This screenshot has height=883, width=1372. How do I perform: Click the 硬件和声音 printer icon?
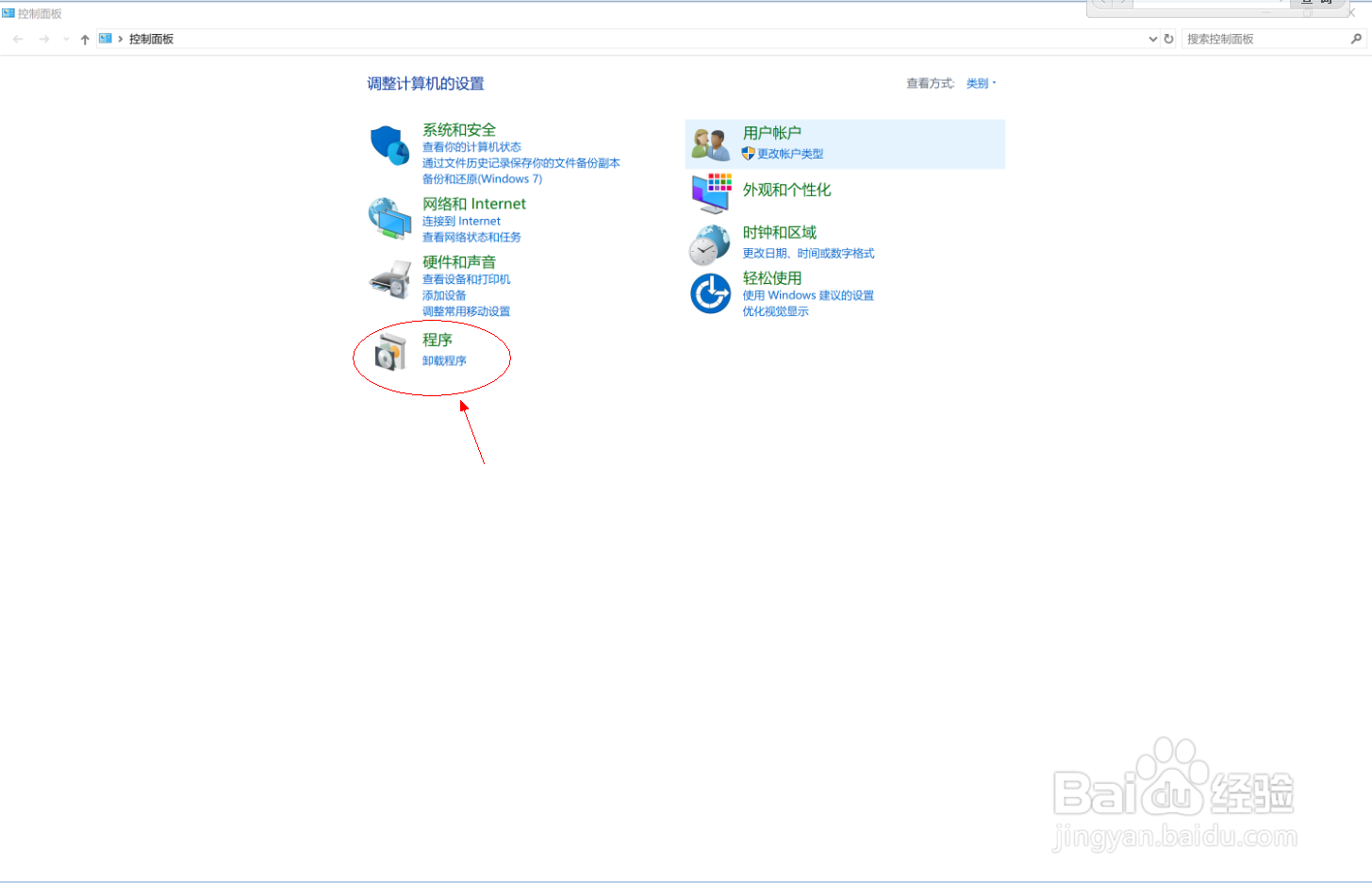coord(389,279)
